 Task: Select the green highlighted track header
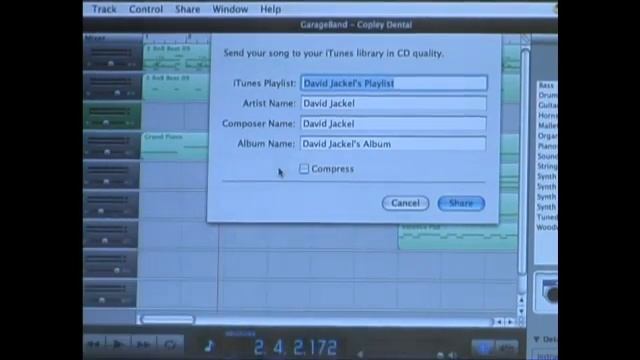(x=112, y=116)
